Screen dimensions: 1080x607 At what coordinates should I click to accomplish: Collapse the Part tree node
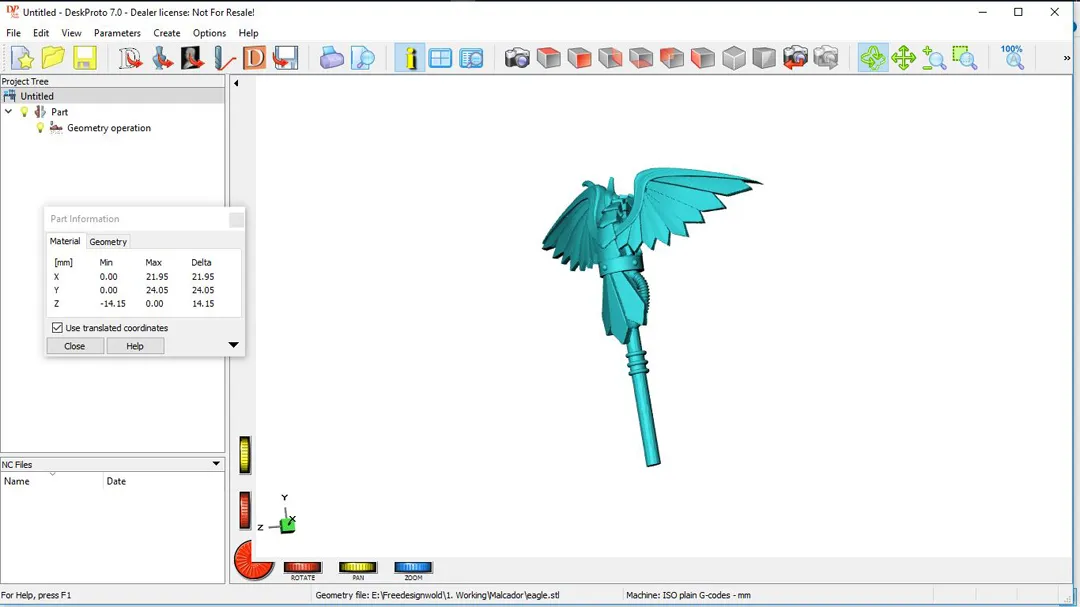[8, 112]
